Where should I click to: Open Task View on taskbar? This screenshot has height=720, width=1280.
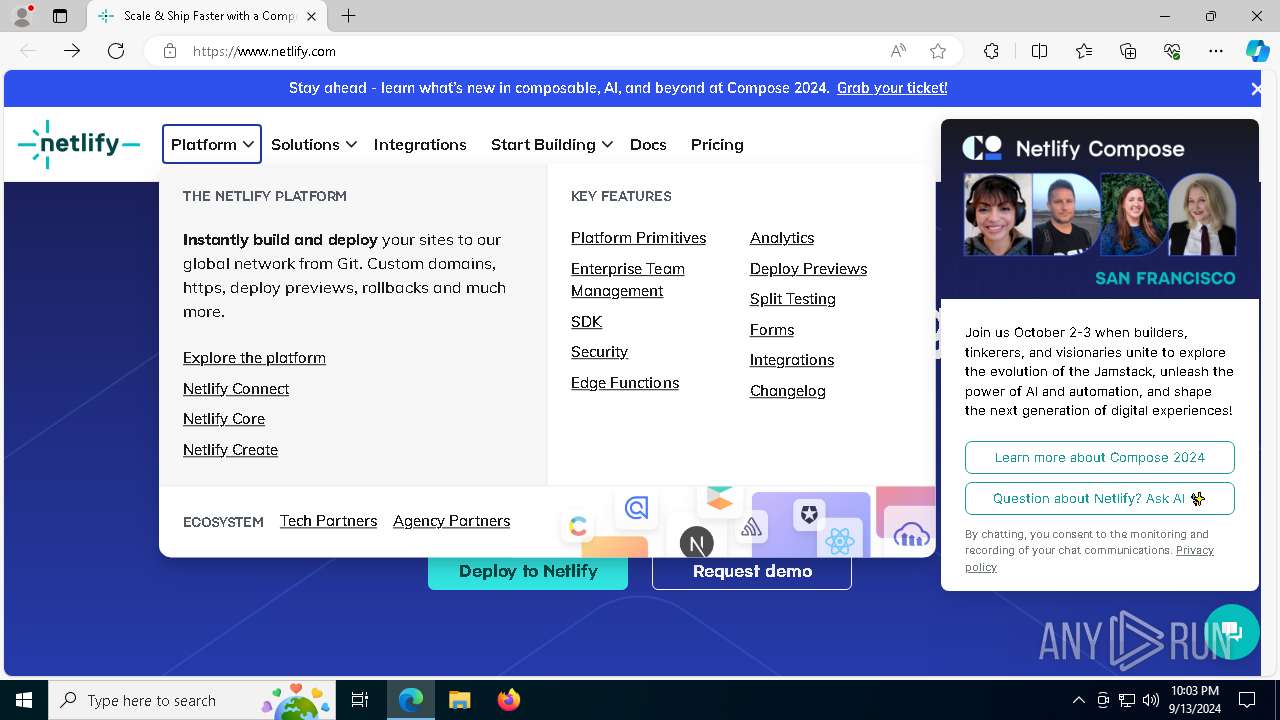point(360,700)
